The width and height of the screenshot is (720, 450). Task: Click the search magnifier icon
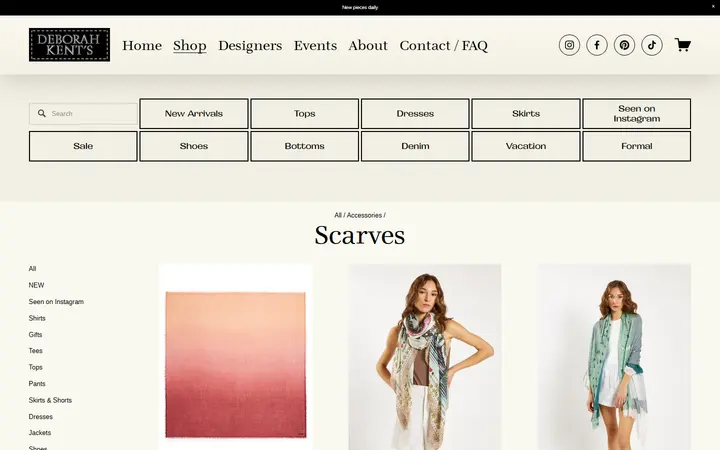41,113
